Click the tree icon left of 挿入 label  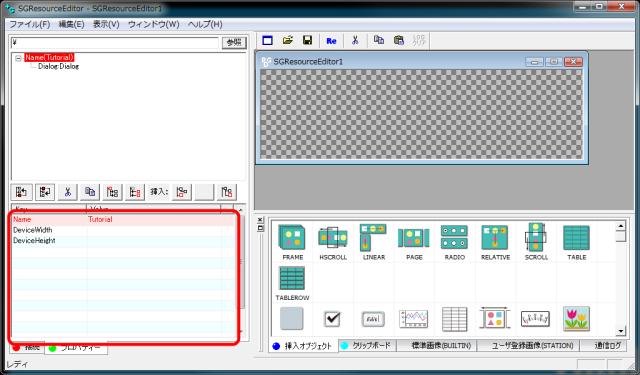[x=135, y=192]
